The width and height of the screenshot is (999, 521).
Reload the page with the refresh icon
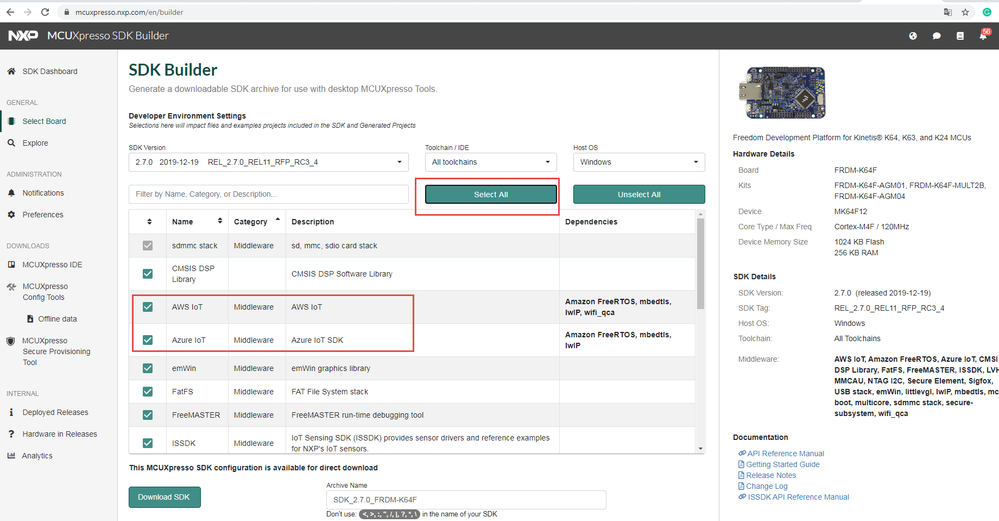point(45,12)
